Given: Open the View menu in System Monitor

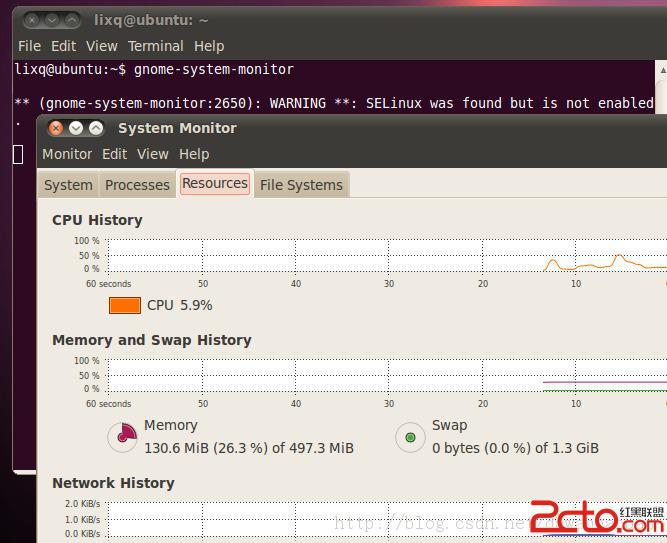Looking at the screenshot, I should (153, 154).
